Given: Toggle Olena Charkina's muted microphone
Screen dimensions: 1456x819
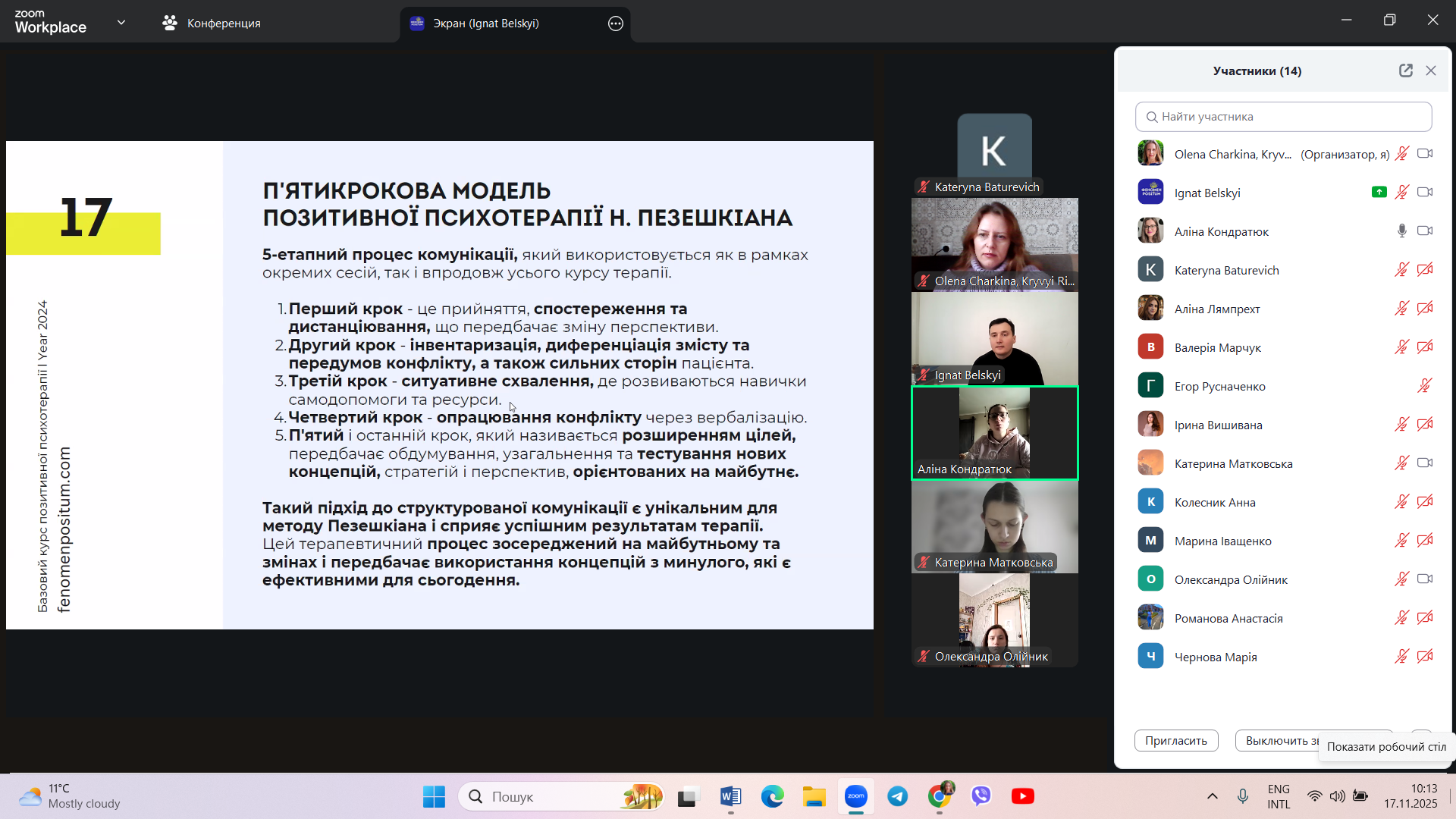Looking at the screenshot, I should click(1401, 154).
